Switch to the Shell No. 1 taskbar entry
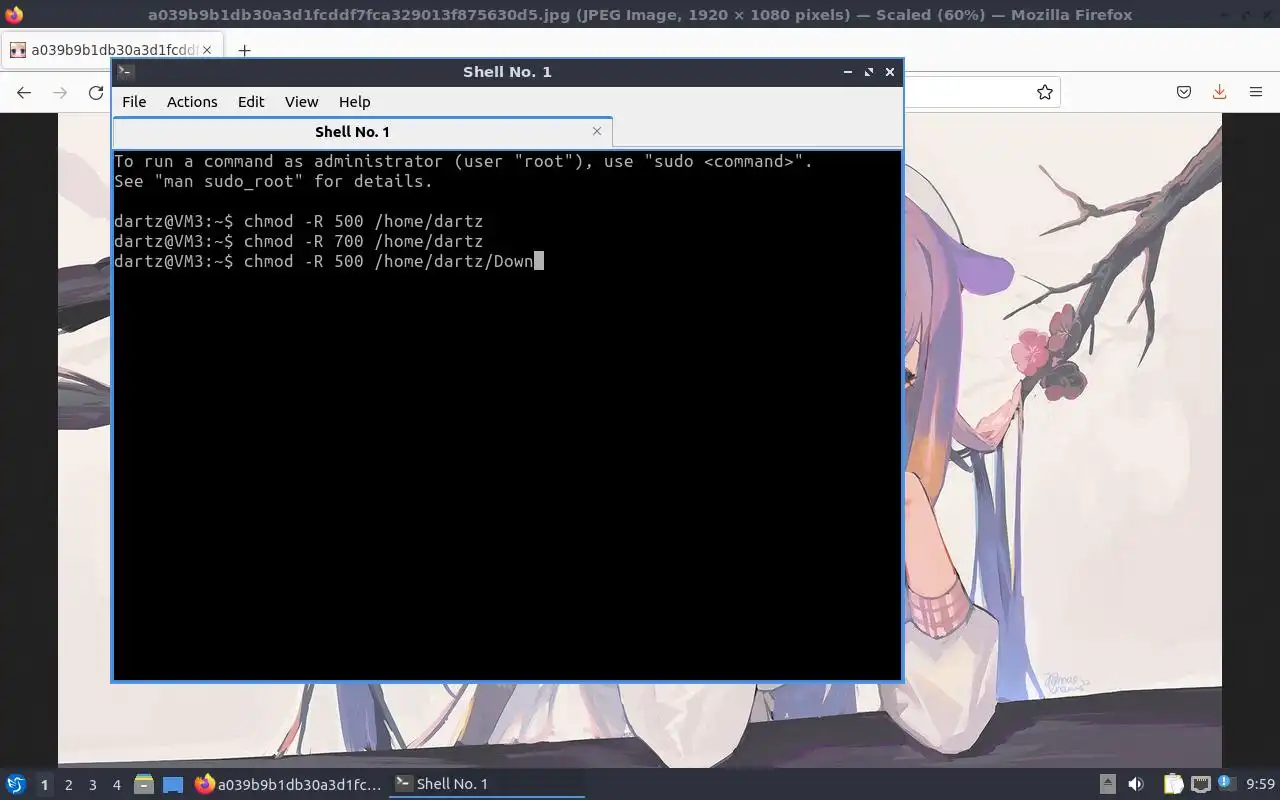 (x=486, y=784)
